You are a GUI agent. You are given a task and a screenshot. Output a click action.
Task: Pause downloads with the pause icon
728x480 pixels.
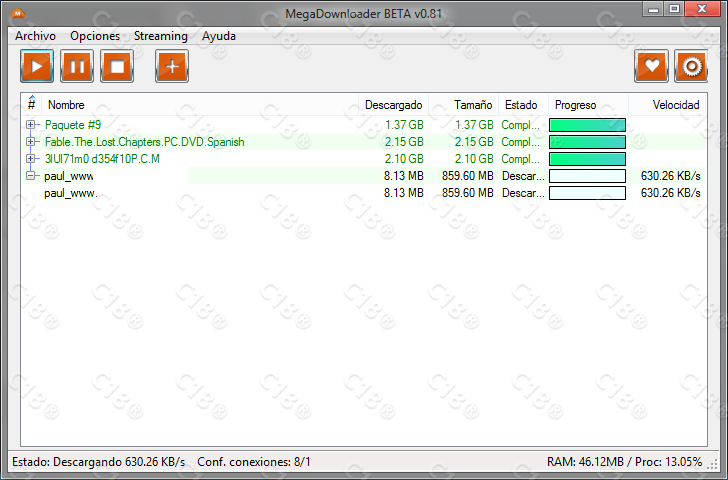pos(77,67)
